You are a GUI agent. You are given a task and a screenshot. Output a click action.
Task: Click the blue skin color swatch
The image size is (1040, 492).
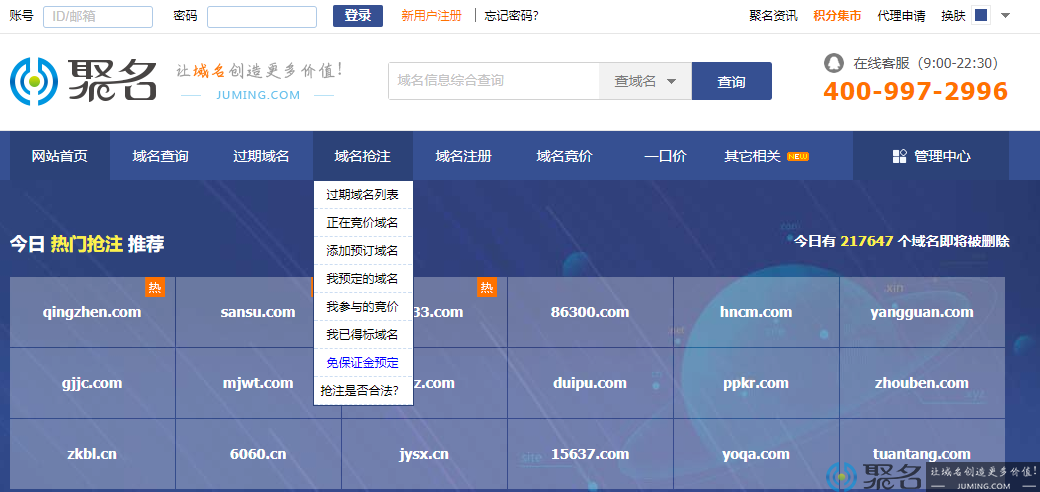tap(982, 15)
